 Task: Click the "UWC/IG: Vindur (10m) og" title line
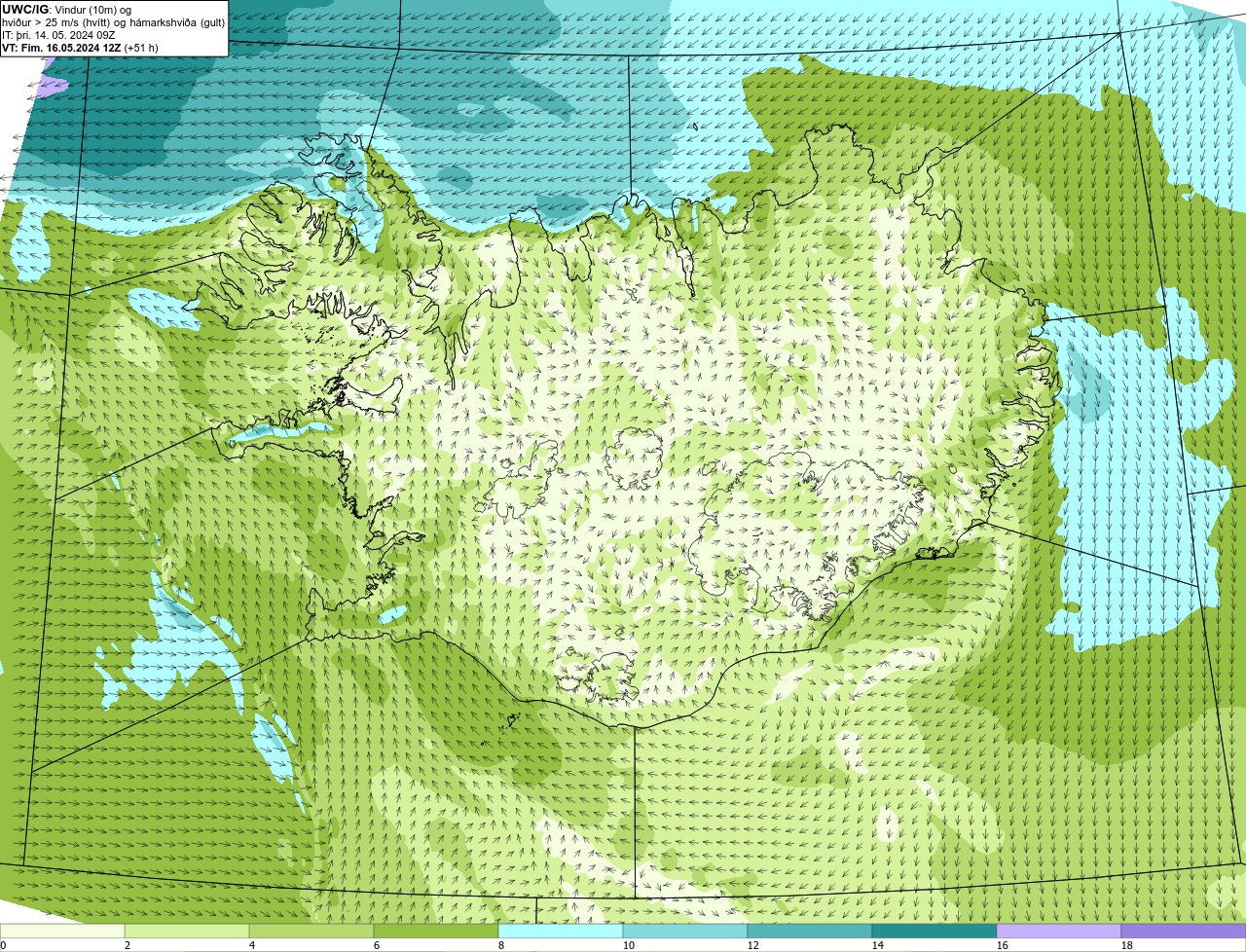click(x=66, y=10)
